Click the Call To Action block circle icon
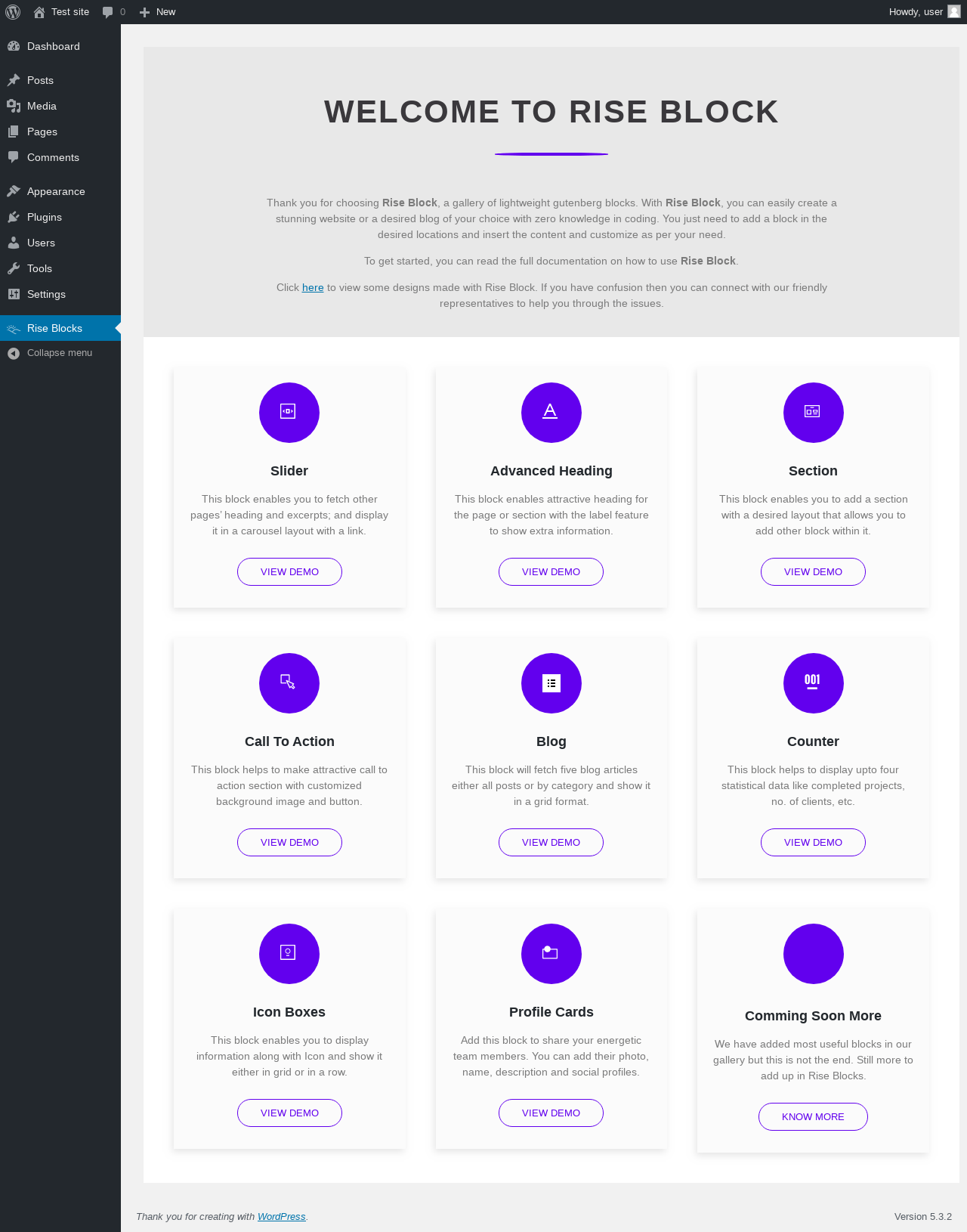 click(x=289, y=683)
